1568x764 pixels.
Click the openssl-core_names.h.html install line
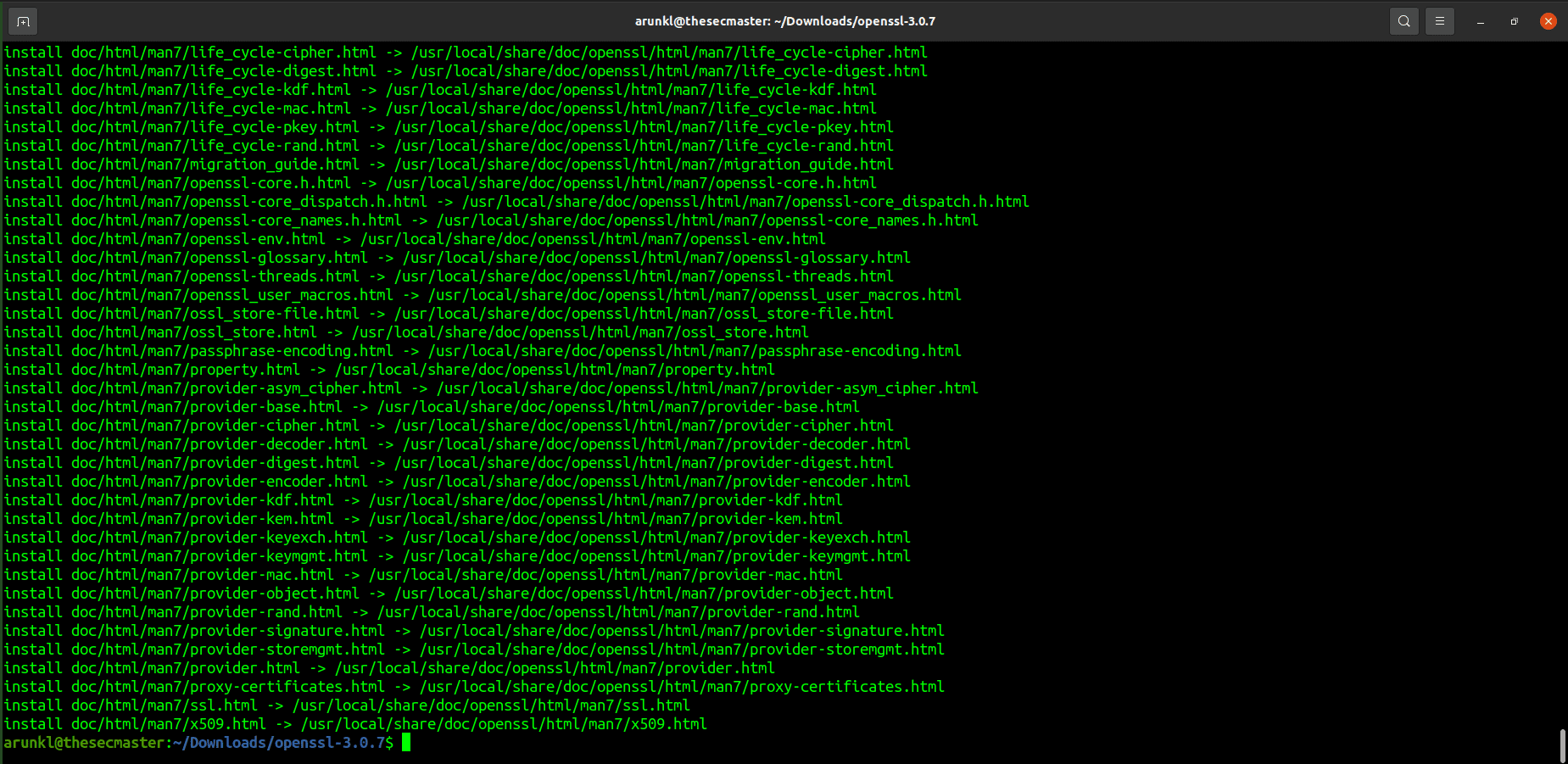click(x=491, y=220)
